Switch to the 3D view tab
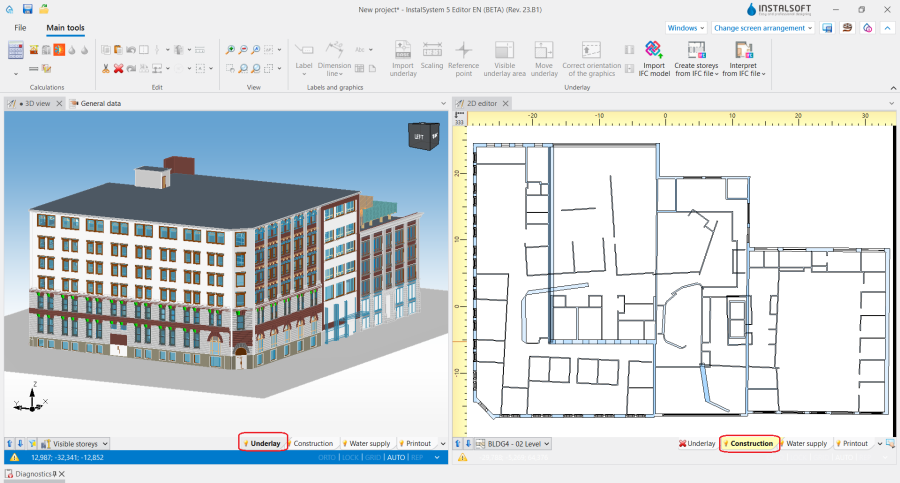Screen dimensions: 900x483 [x=34, y=103]
